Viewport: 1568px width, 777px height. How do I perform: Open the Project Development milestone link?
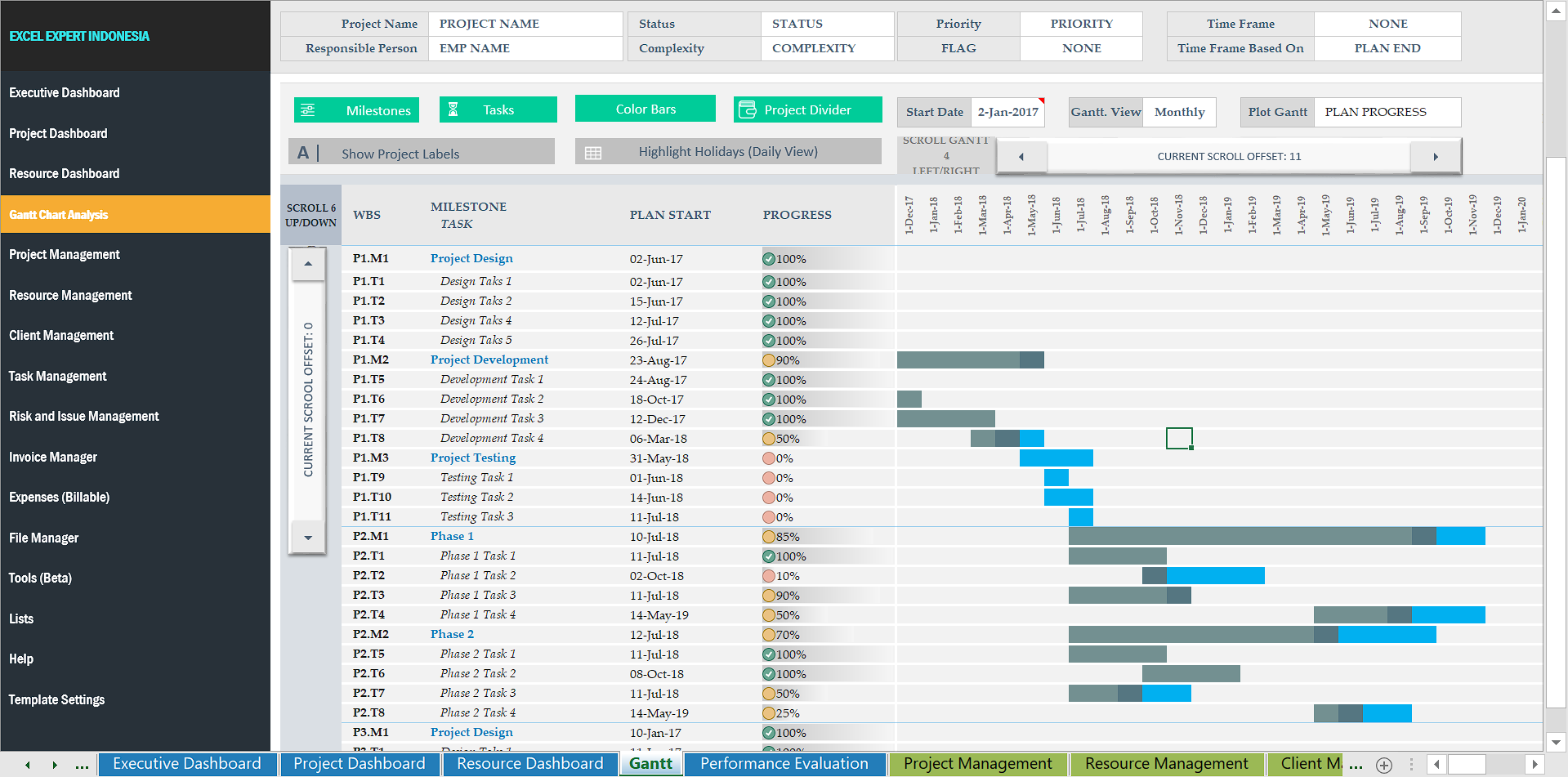click(489, 359)
